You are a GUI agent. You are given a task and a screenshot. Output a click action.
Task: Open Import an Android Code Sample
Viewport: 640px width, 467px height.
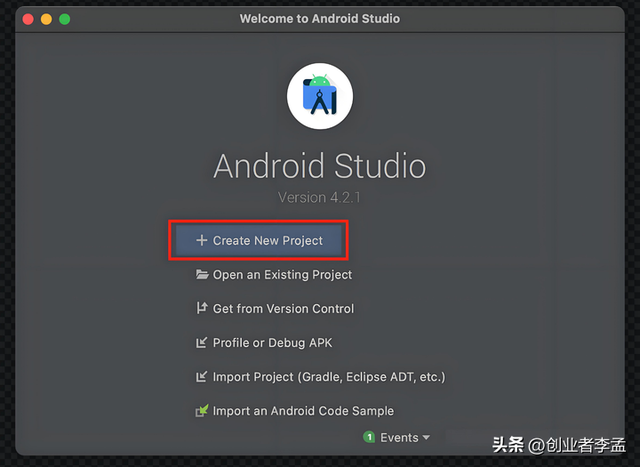304,411
